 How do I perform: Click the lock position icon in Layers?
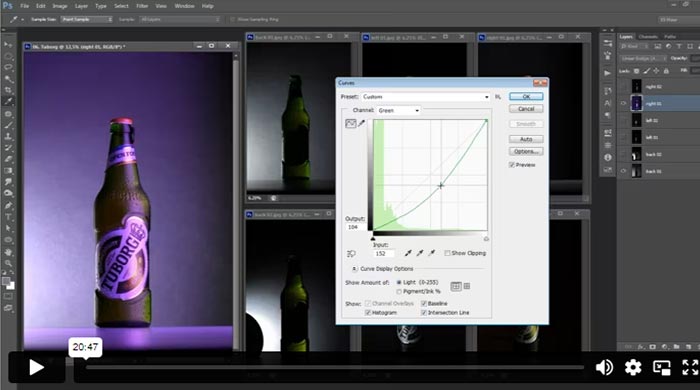pos(656,71)
